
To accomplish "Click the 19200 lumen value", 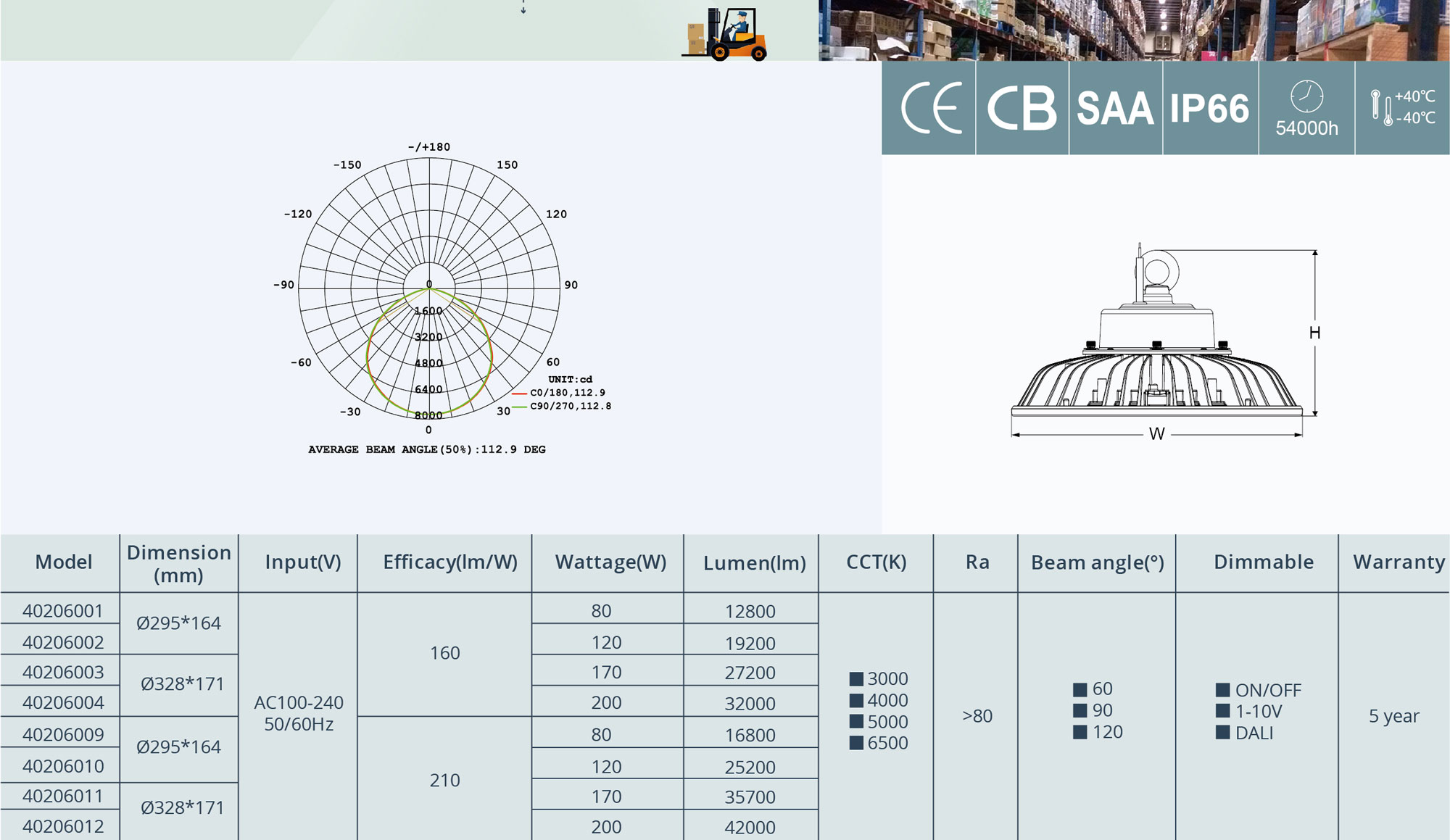I will point(750,644).
